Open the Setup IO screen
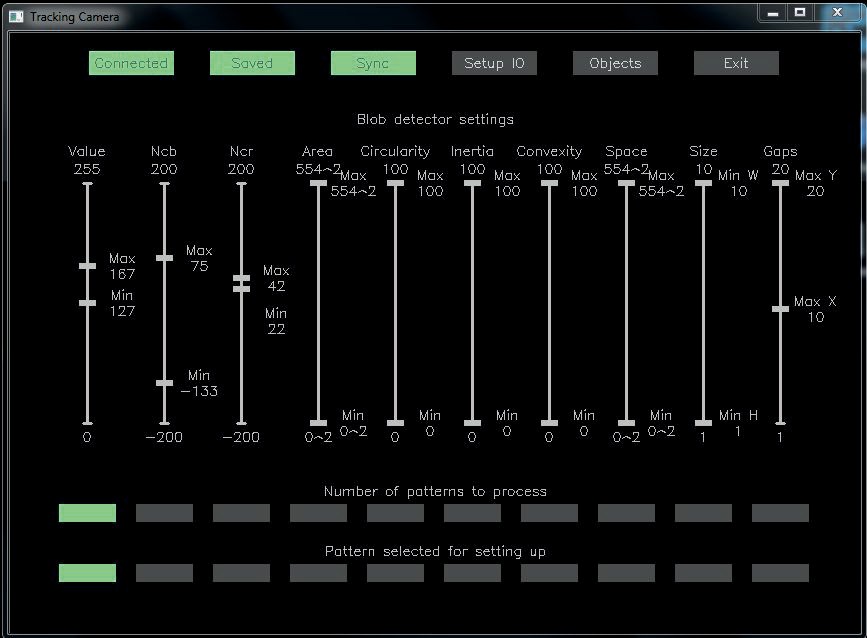The image size is (867, 638). pyautogui.click(x=494, y=63)
